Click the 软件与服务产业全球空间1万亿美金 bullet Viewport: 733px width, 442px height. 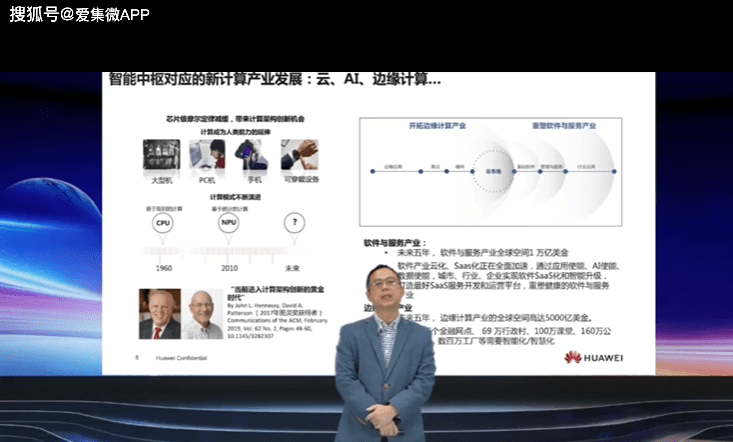(482, 253)
